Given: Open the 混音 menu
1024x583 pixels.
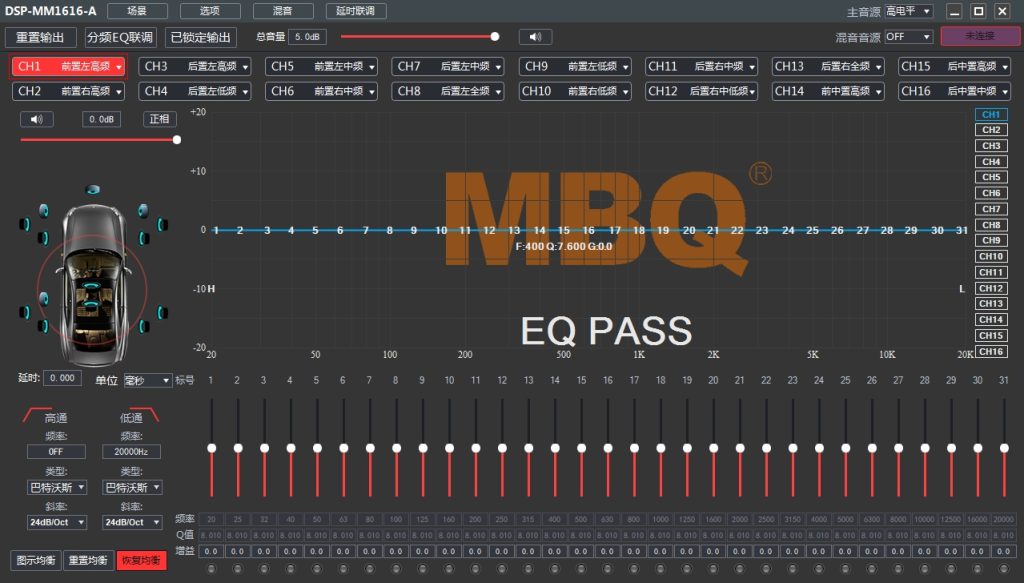Looking at the screenshot, I should (283, 11).
